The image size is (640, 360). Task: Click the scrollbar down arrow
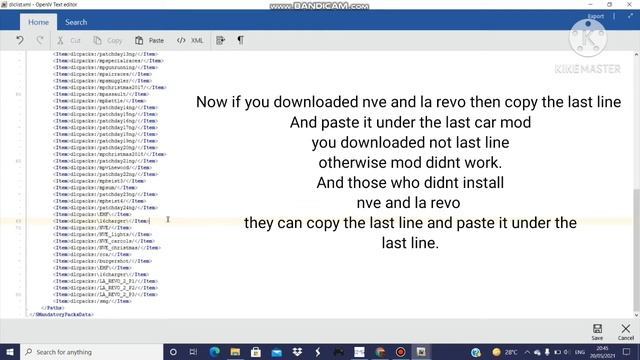pyautogui.click(x=636, y=315)
